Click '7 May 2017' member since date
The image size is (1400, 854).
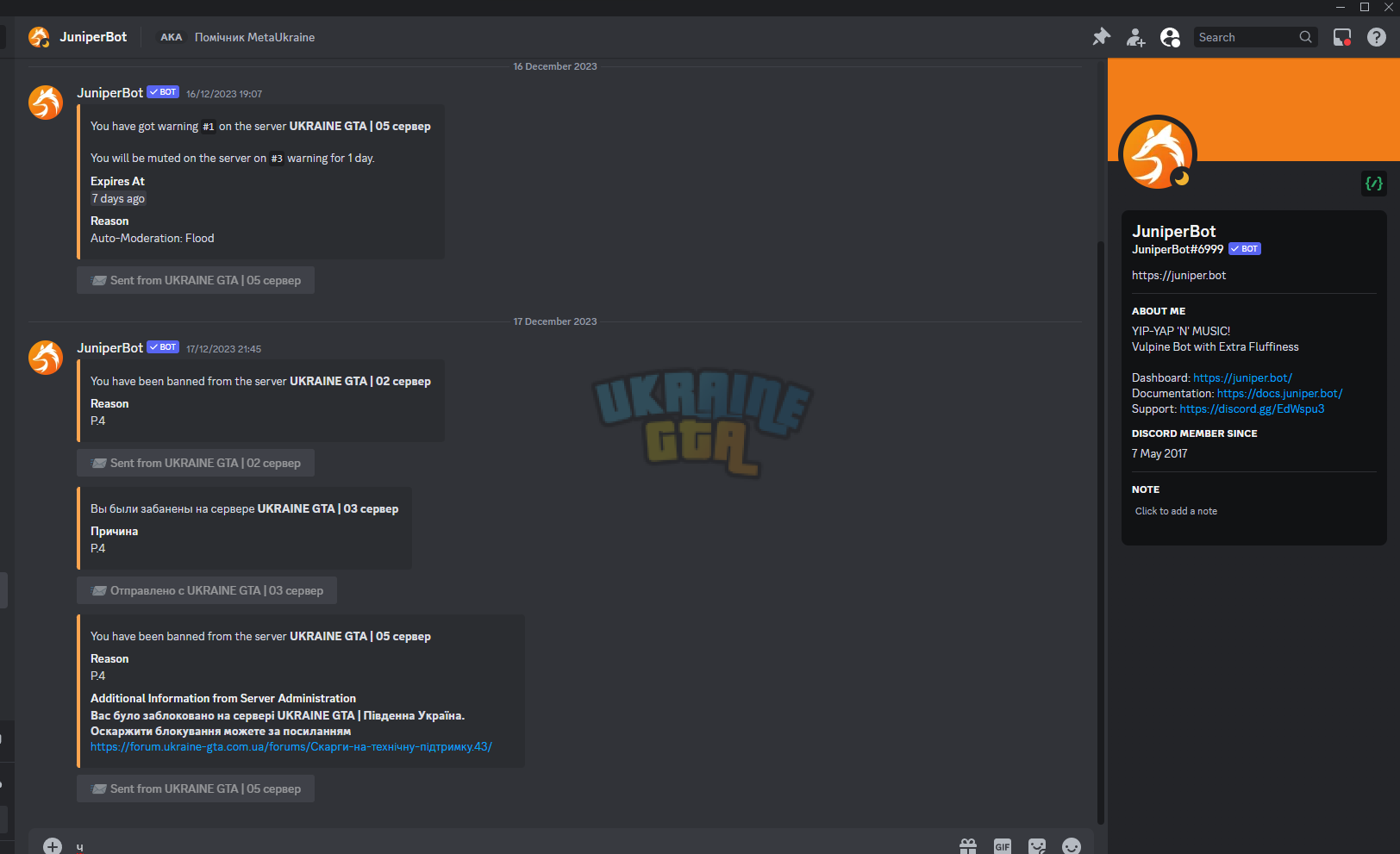coord(1159,454)
